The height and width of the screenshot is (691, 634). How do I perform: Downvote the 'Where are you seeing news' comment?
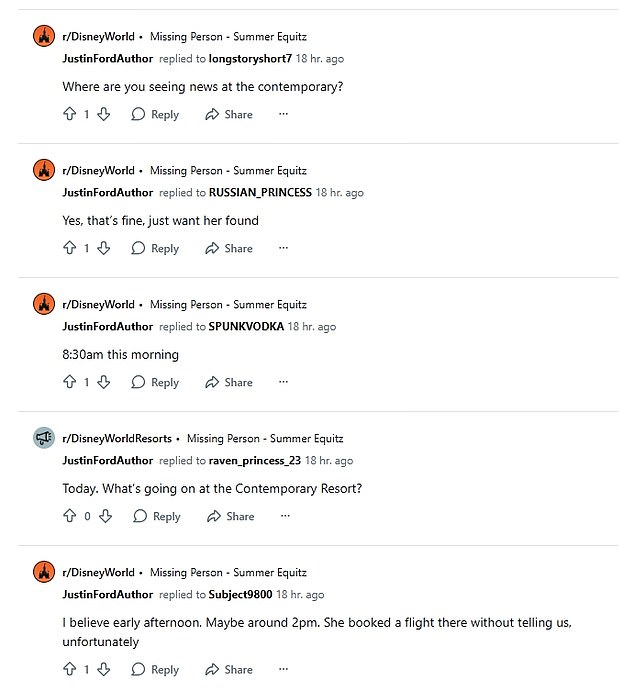point(103,114)
